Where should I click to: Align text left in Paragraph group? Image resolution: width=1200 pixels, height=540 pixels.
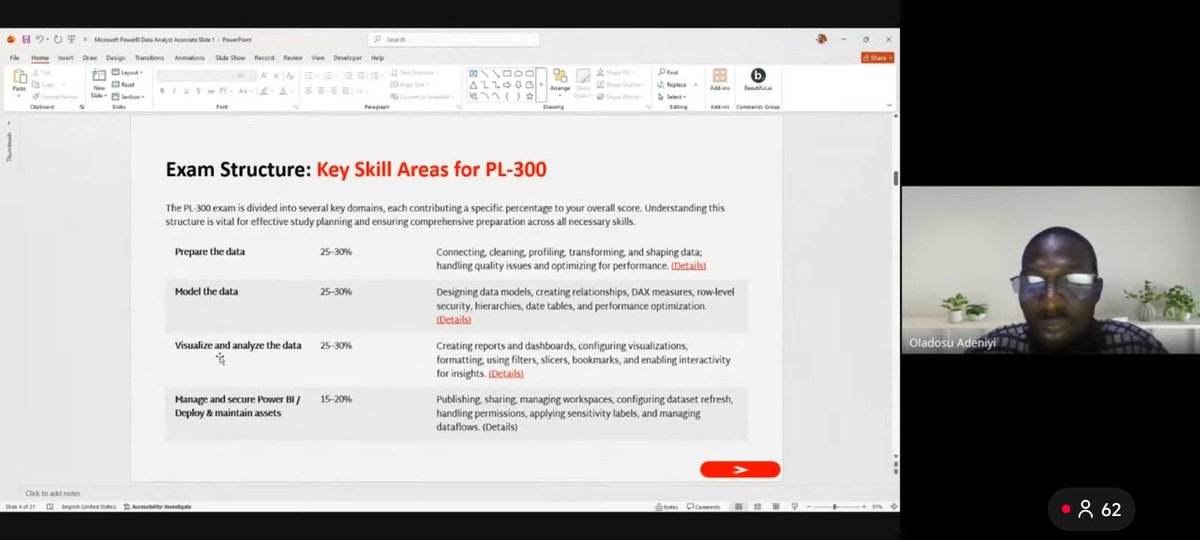[309, 91]
